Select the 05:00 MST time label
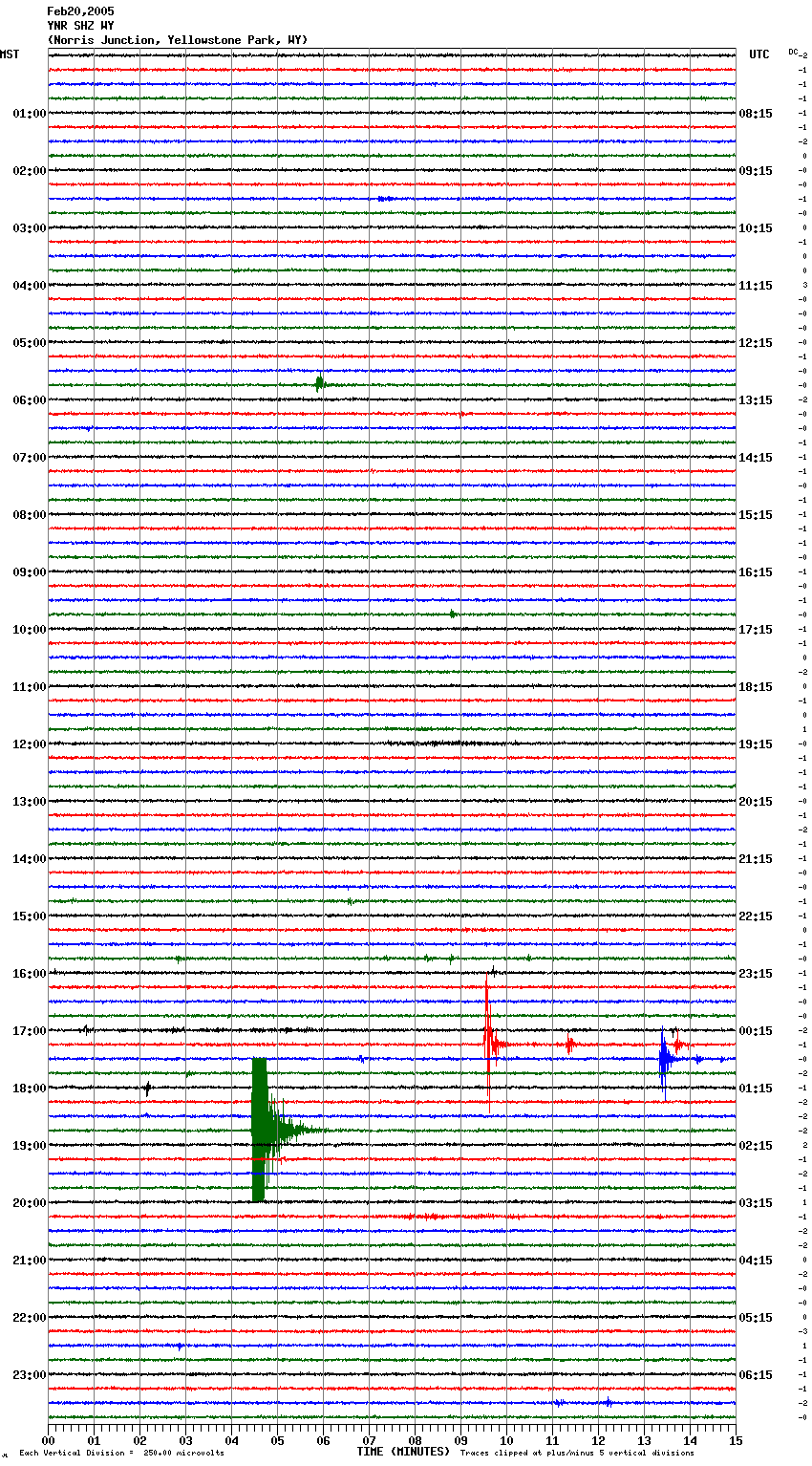Image resolution: width=812 pixels, height=1466 pixels. pos(30,343)
